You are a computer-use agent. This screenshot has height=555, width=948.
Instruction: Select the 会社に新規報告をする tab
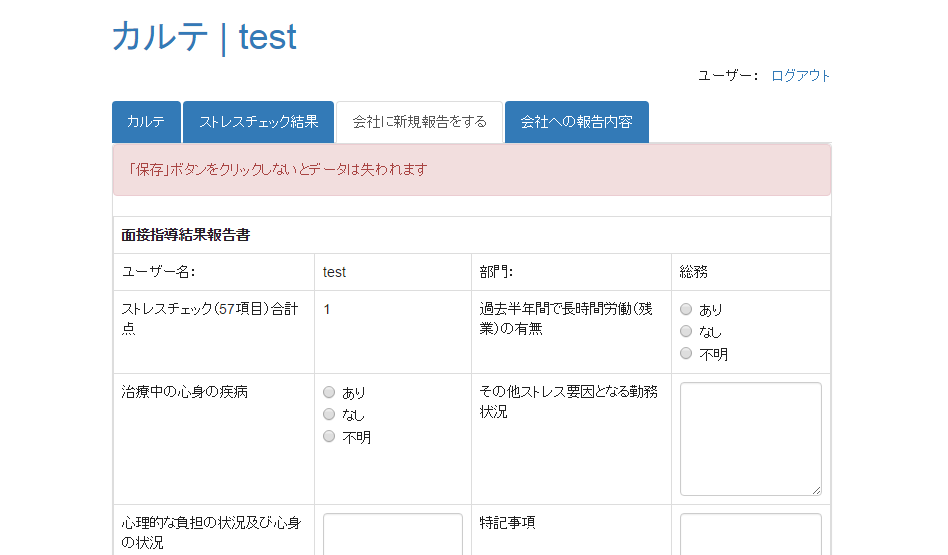[420, 122]
